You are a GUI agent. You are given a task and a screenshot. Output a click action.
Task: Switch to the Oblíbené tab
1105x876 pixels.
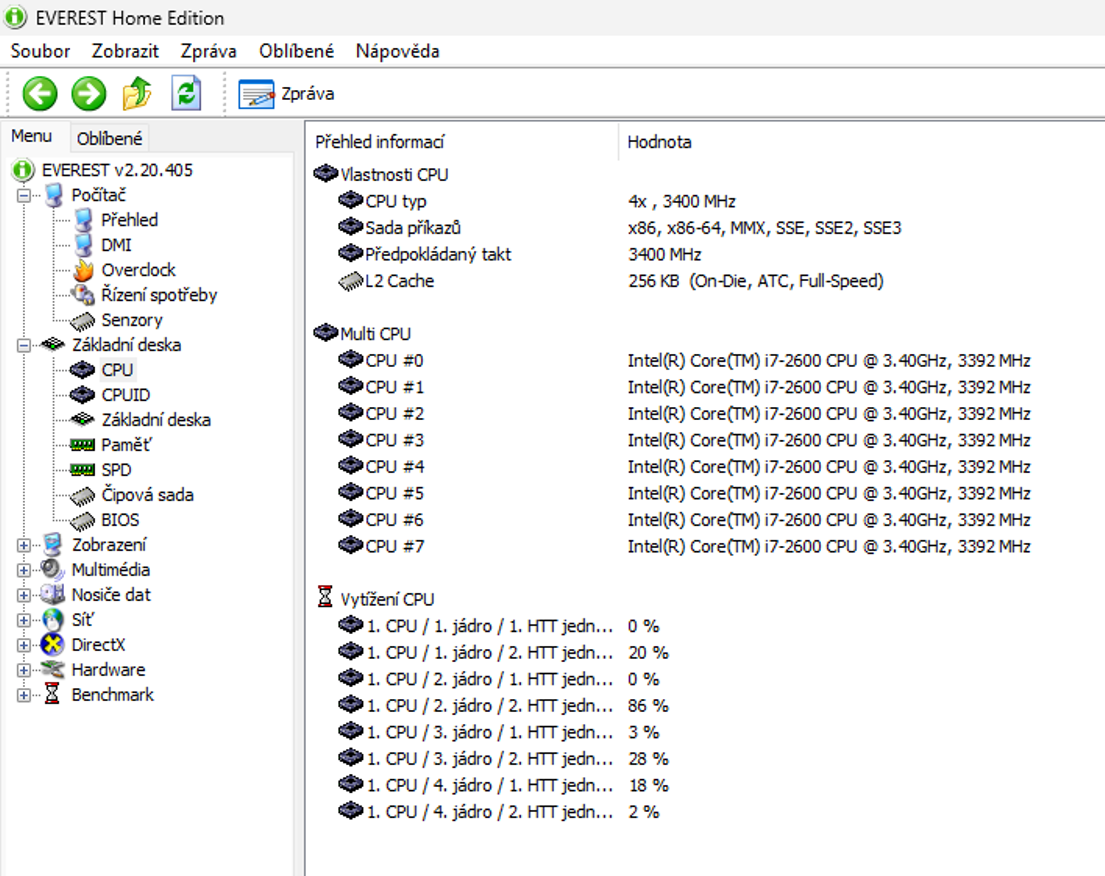tap(109, 137)
